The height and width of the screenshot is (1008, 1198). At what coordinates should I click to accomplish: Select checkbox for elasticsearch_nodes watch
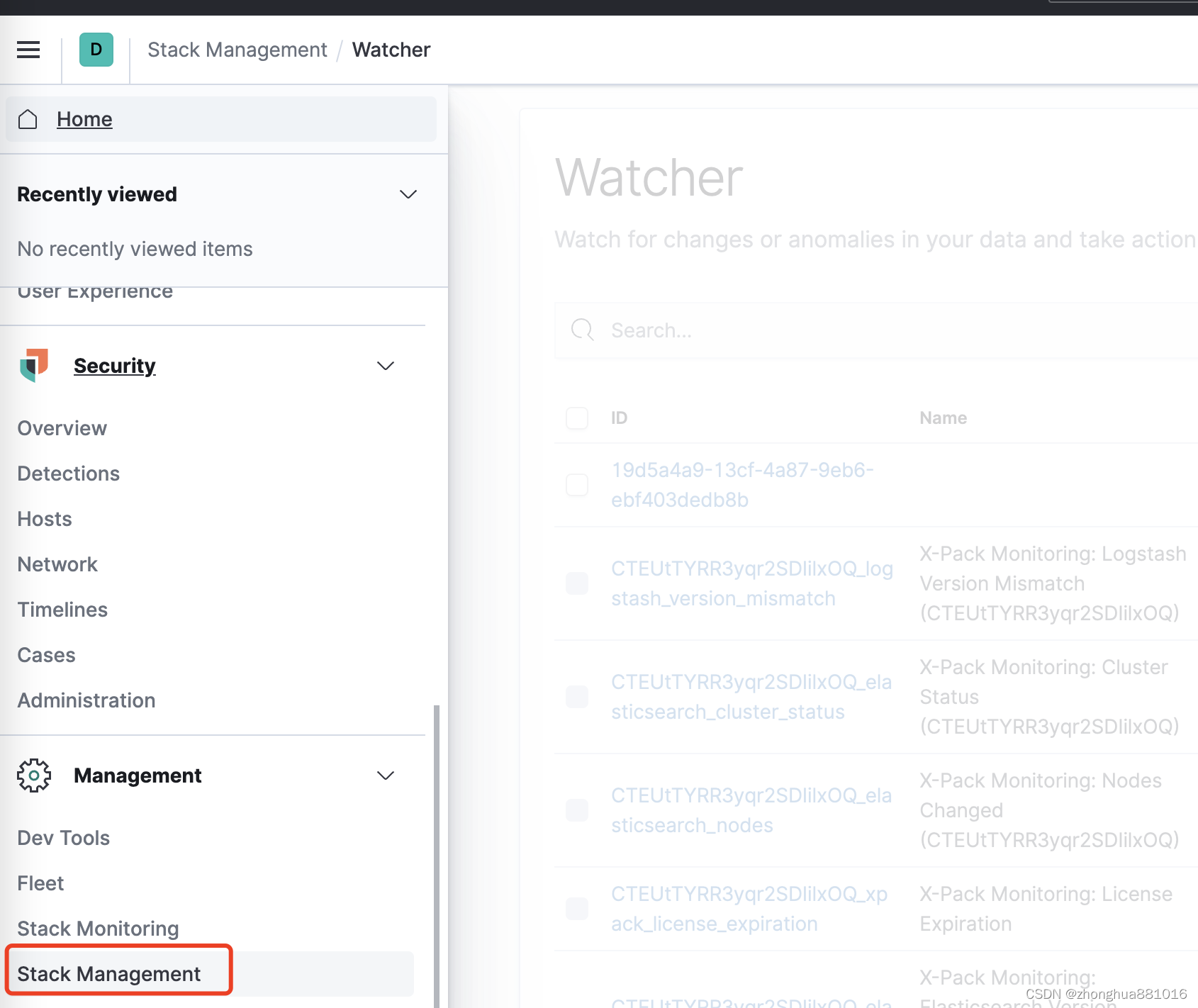pos(577,810)
